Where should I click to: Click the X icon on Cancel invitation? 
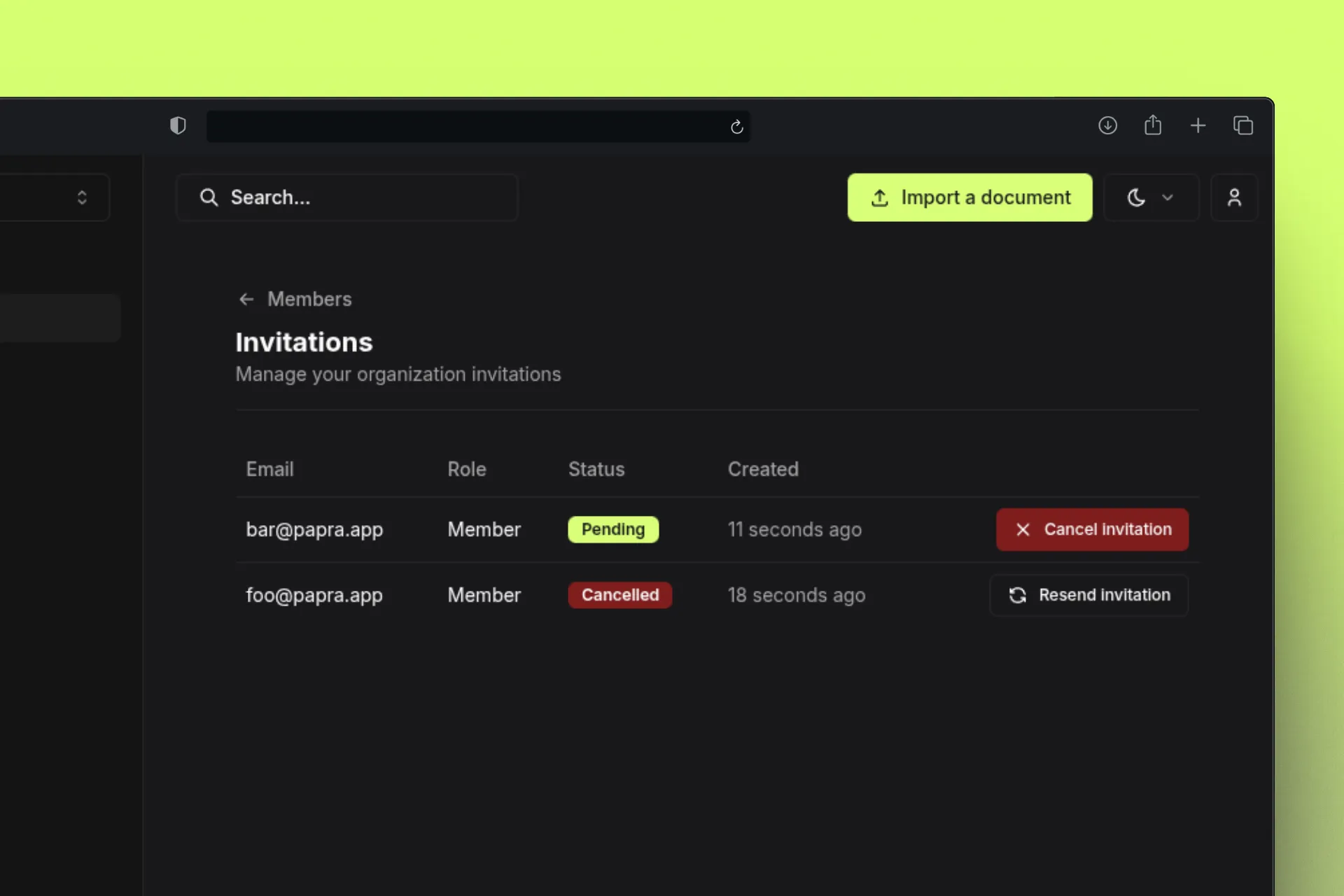[1023, 530]
